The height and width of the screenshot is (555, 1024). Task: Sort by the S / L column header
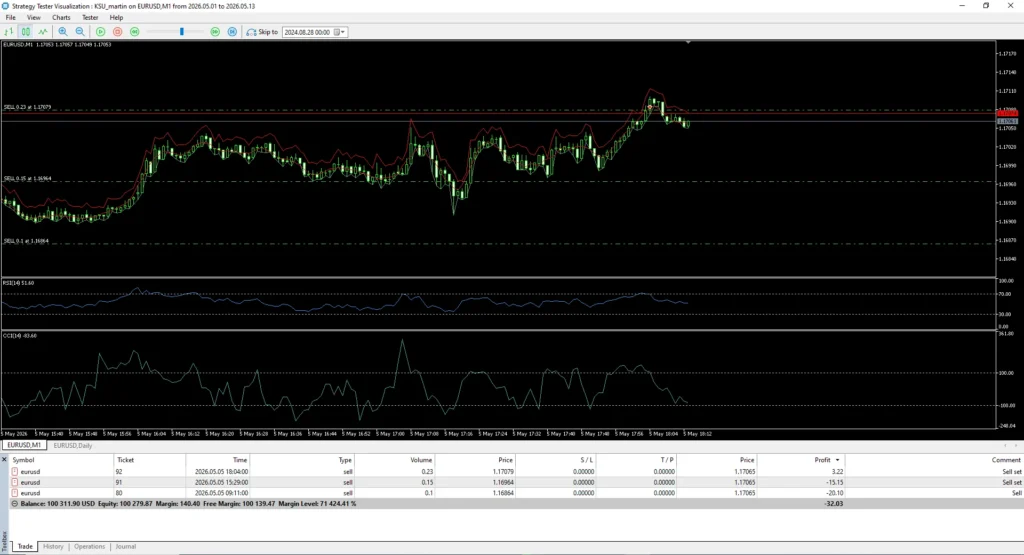[x=556, y=460]
